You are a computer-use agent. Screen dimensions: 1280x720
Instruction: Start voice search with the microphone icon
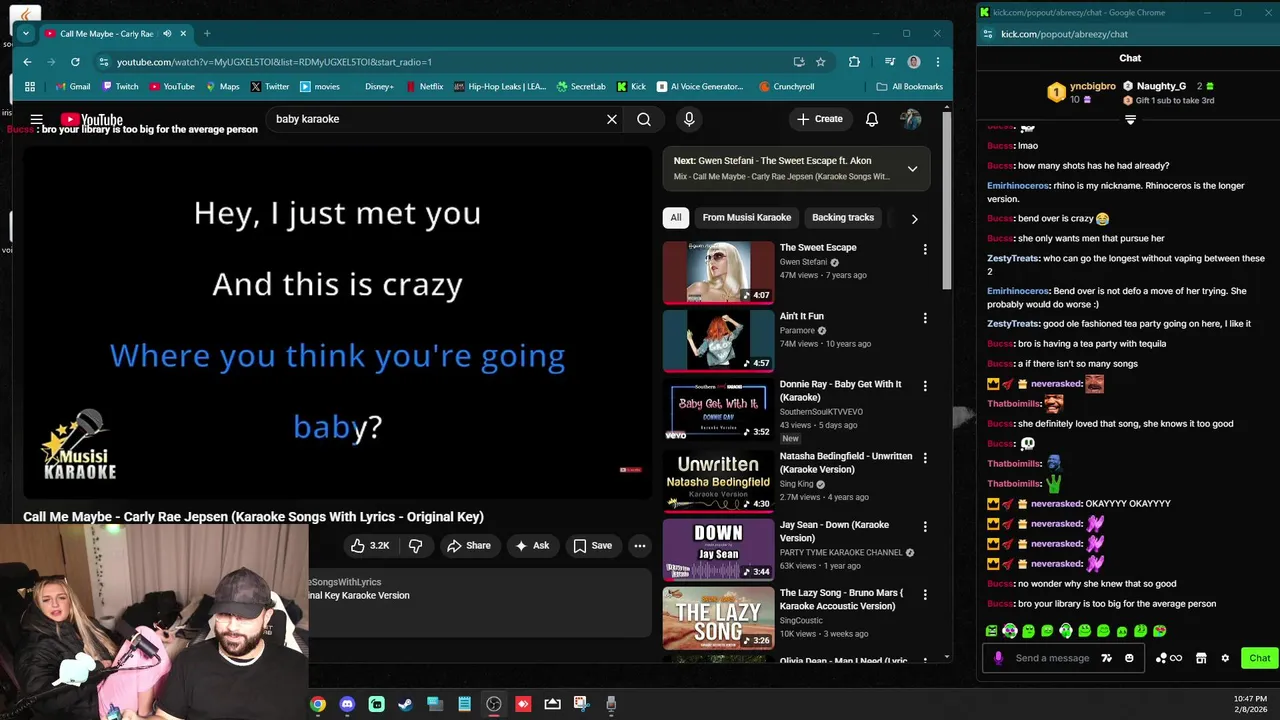click(689, 119)
